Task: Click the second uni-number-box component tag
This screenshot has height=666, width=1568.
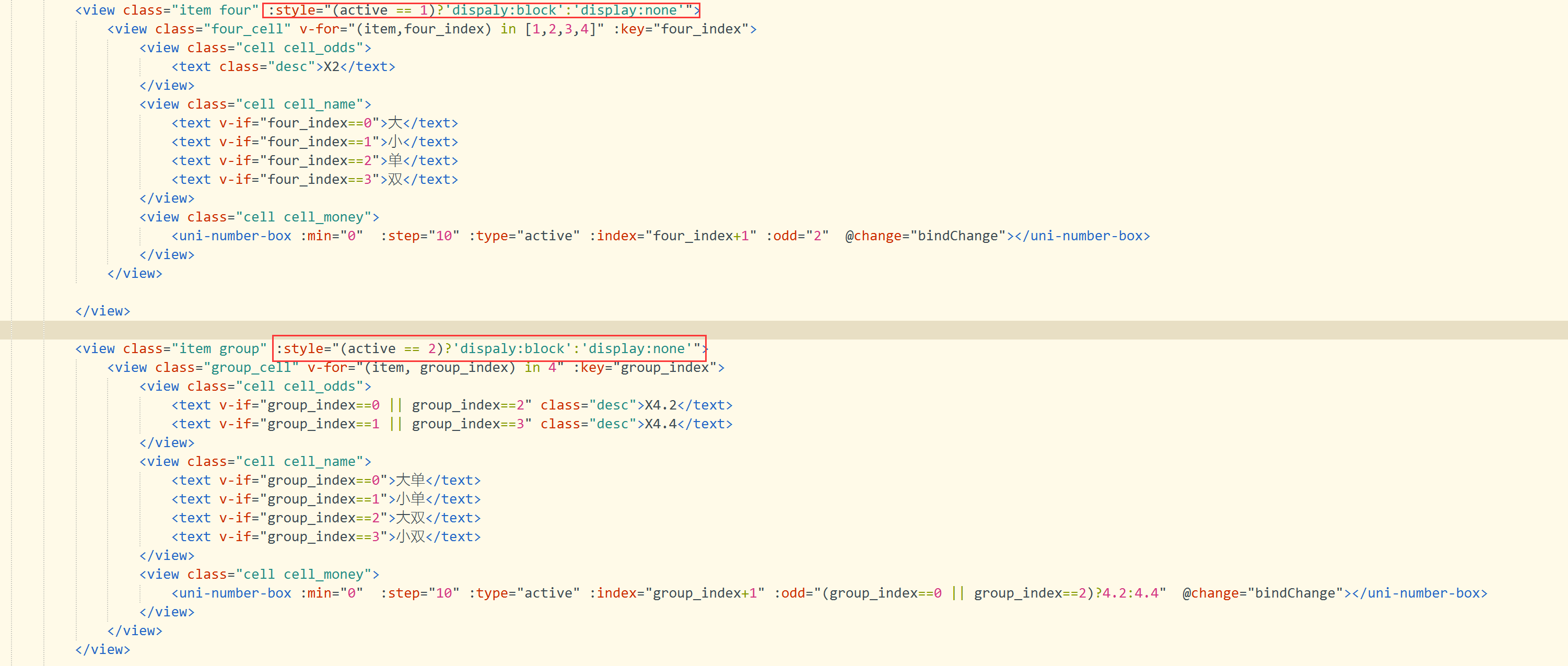Action: [233, 593]
